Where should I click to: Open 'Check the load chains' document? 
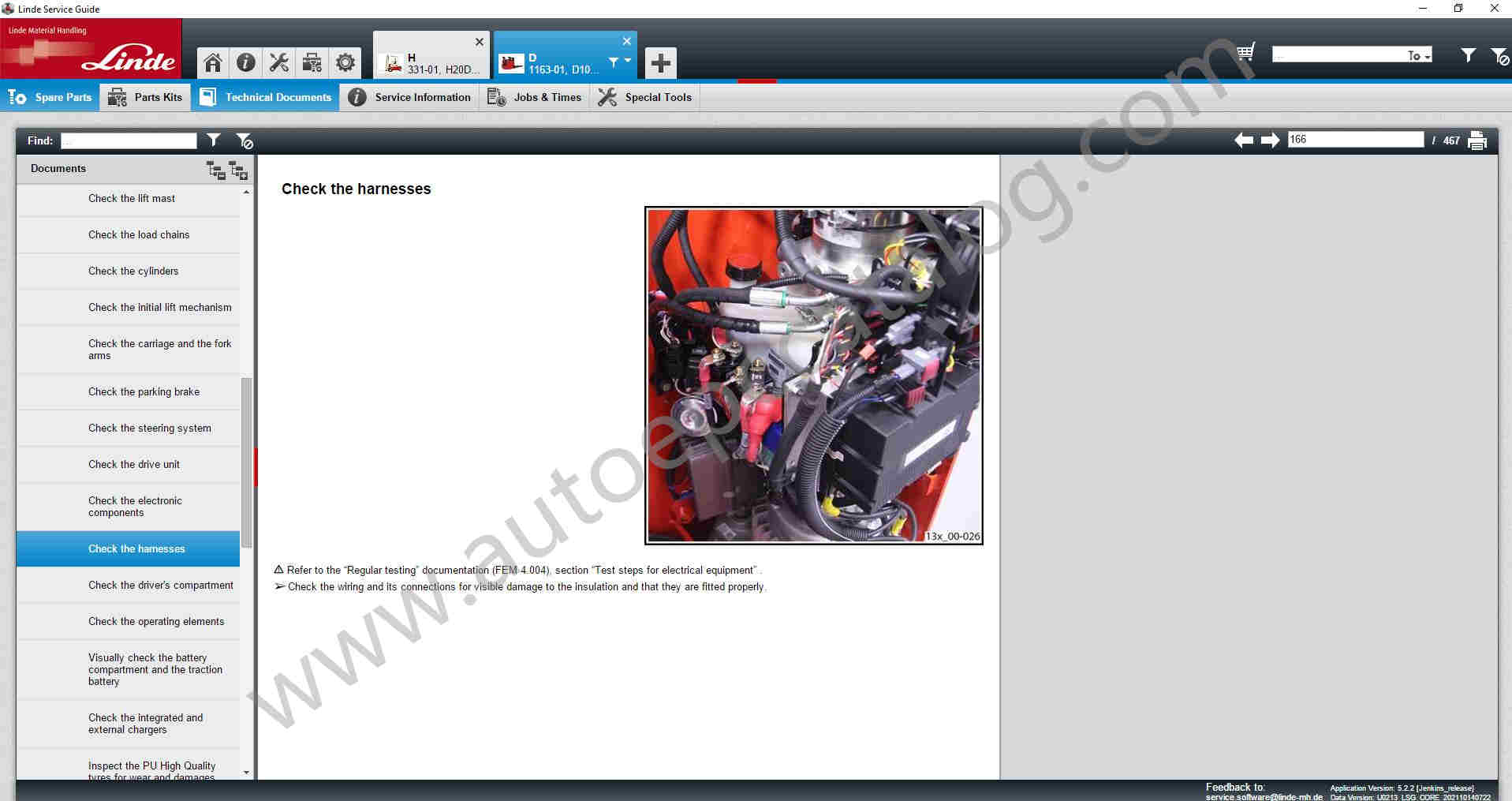[x=128, y=234]
